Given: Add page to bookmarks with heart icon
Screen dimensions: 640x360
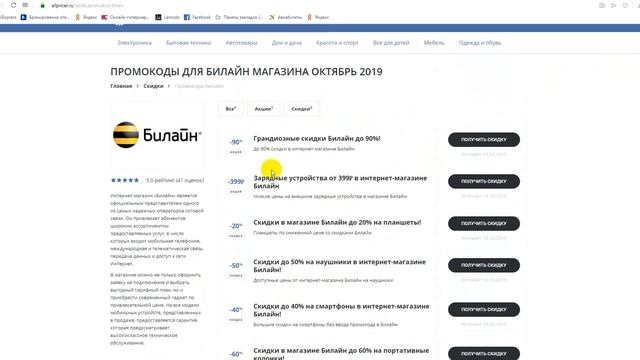Looking at the screenshot, I should (625, 5).
